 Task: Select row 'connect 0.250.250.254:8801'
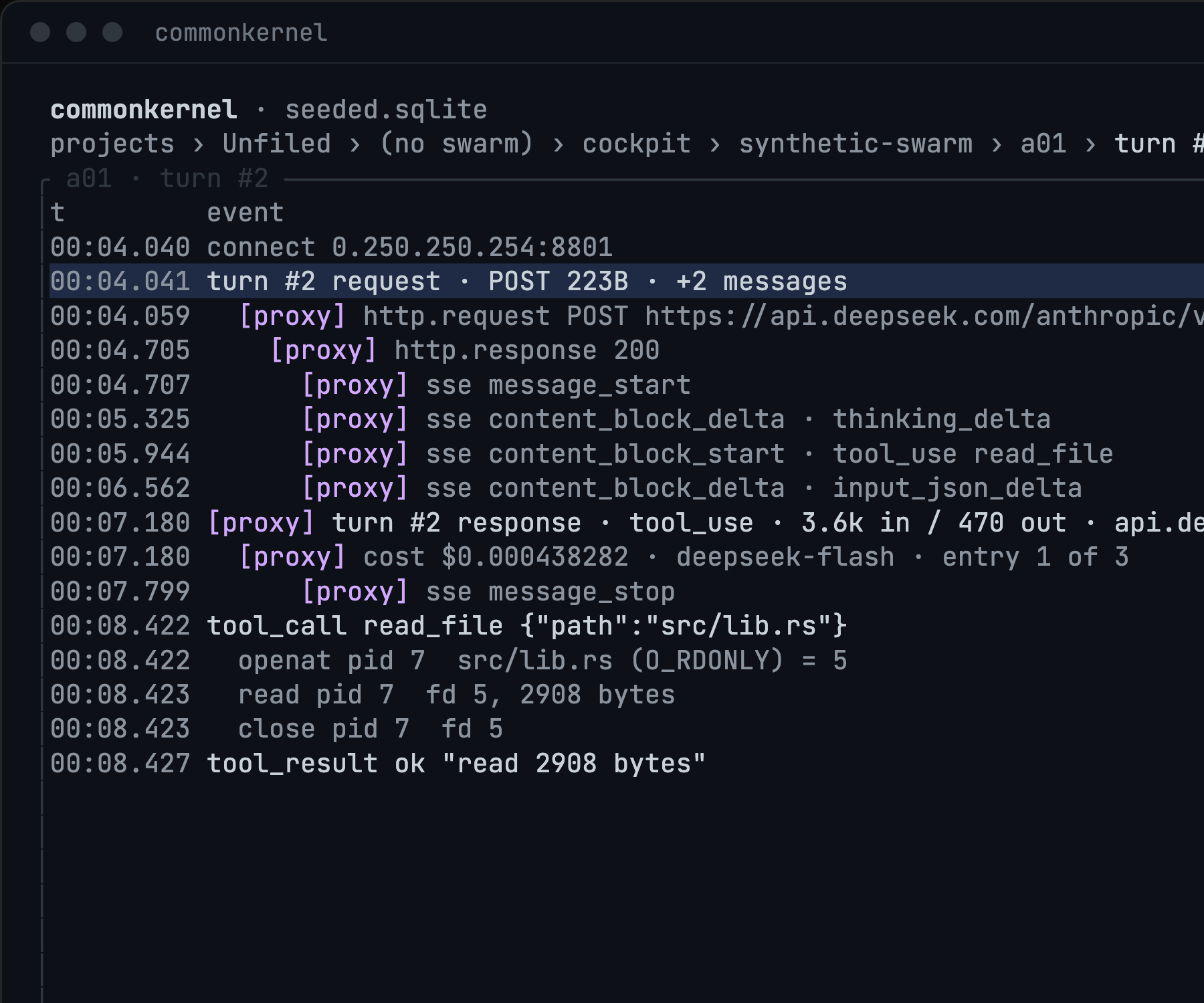pyautogui.click(x=627, y=247)
